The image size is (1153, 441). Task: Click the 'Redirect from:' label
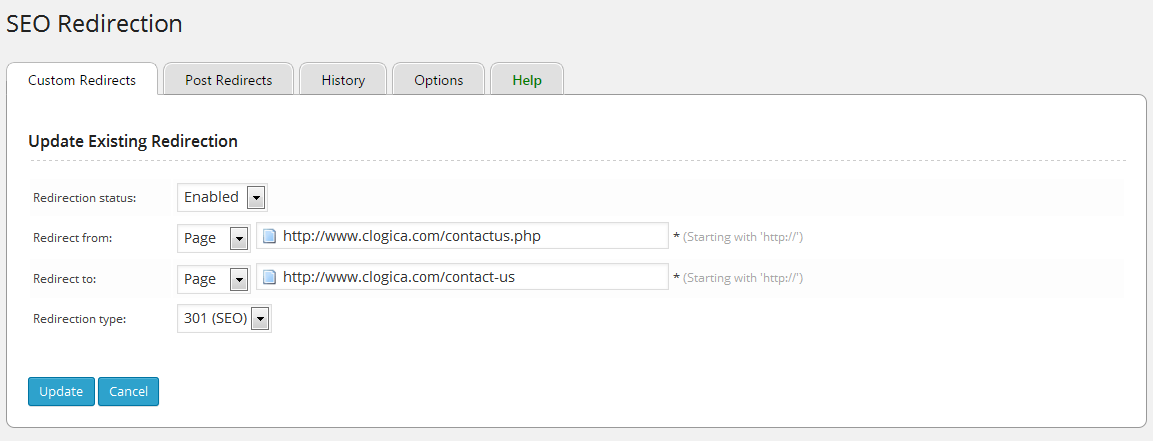tap(73, 238)
